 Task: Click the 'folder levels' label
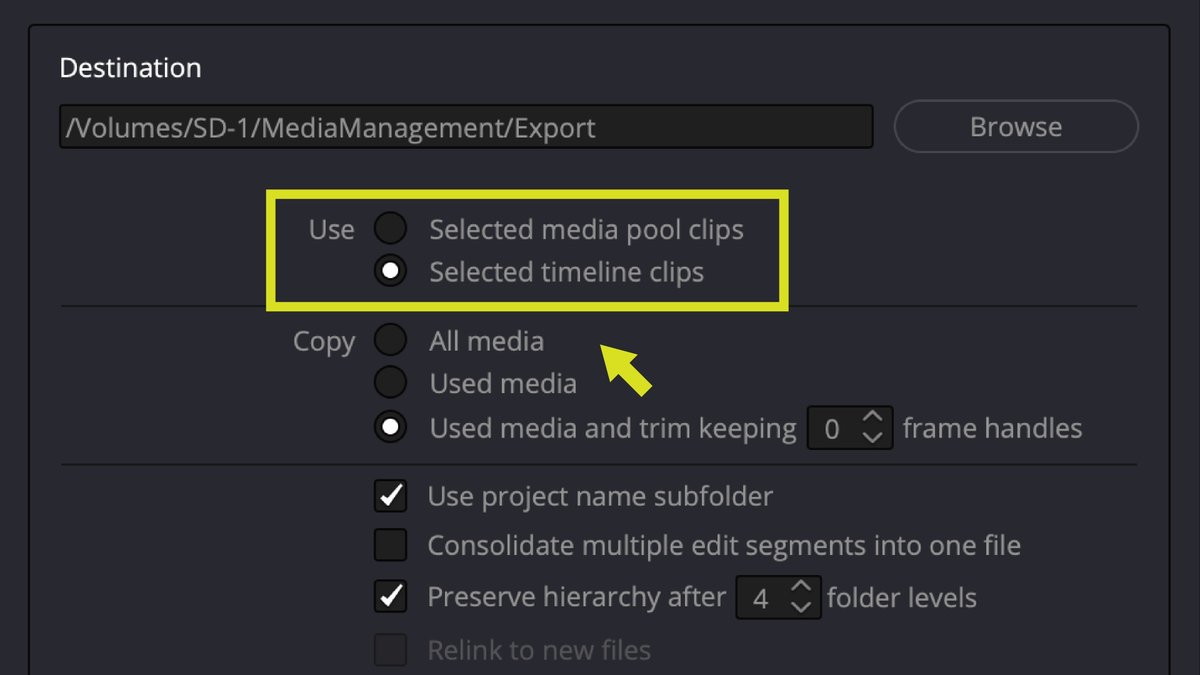(x=902, y=598)
